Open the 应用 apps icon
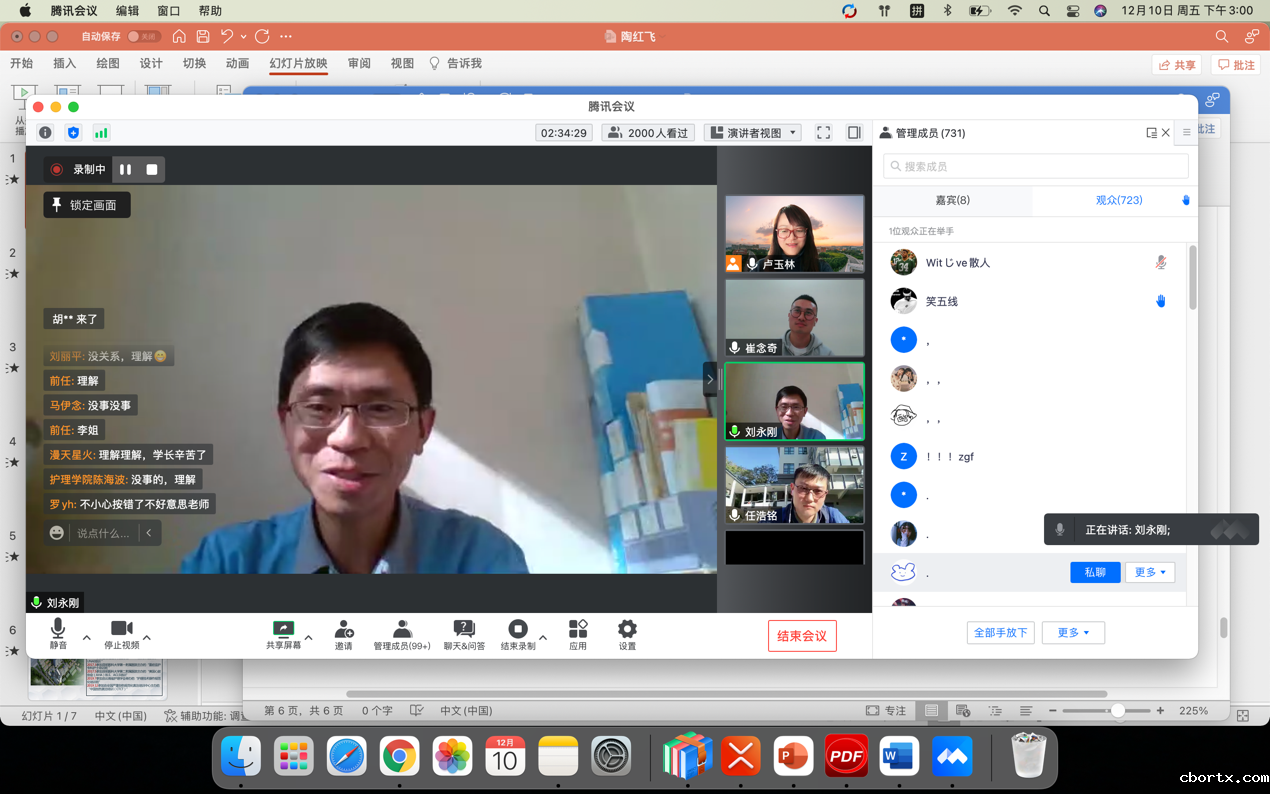Viewport: 1270px width, 794px height. point(578,629)
